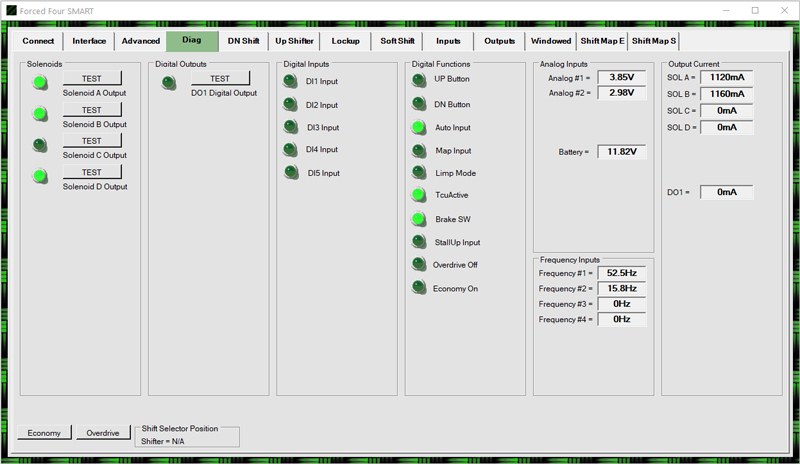The width and height of the screenshot is (800, 464).
Task: Click the Solenoid C indicator LED
Action: coord(40,145)
